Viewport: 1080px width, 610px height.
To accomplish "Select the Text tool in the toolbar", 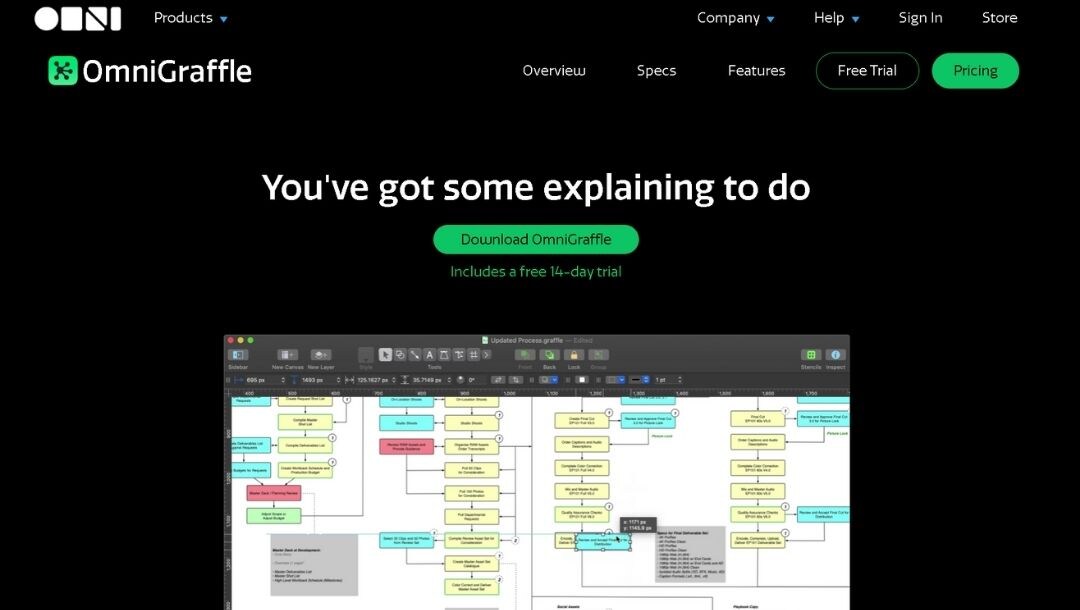I will point(430,355).
